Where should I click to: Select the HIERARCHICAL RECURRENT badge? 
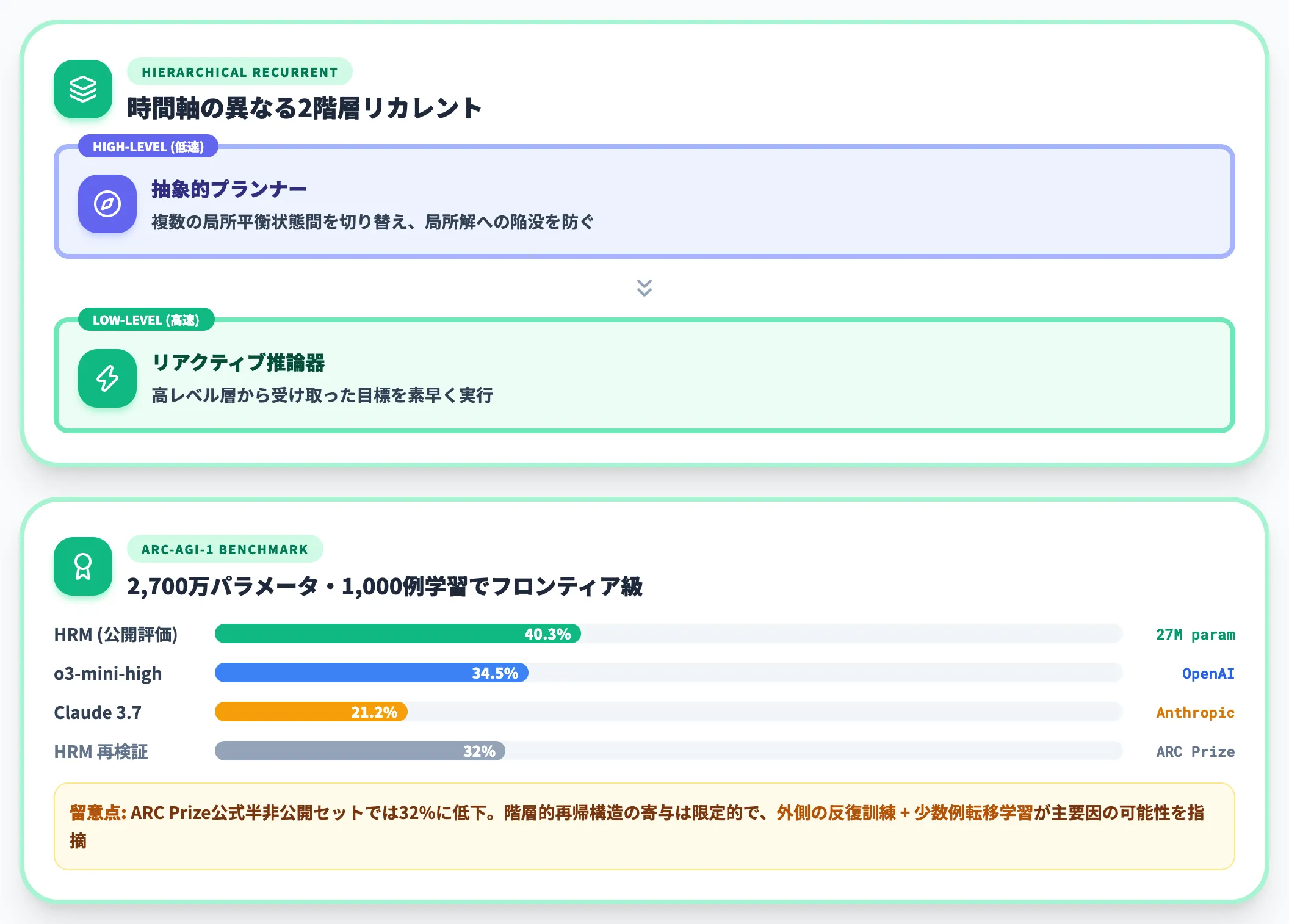click(240, 72)
